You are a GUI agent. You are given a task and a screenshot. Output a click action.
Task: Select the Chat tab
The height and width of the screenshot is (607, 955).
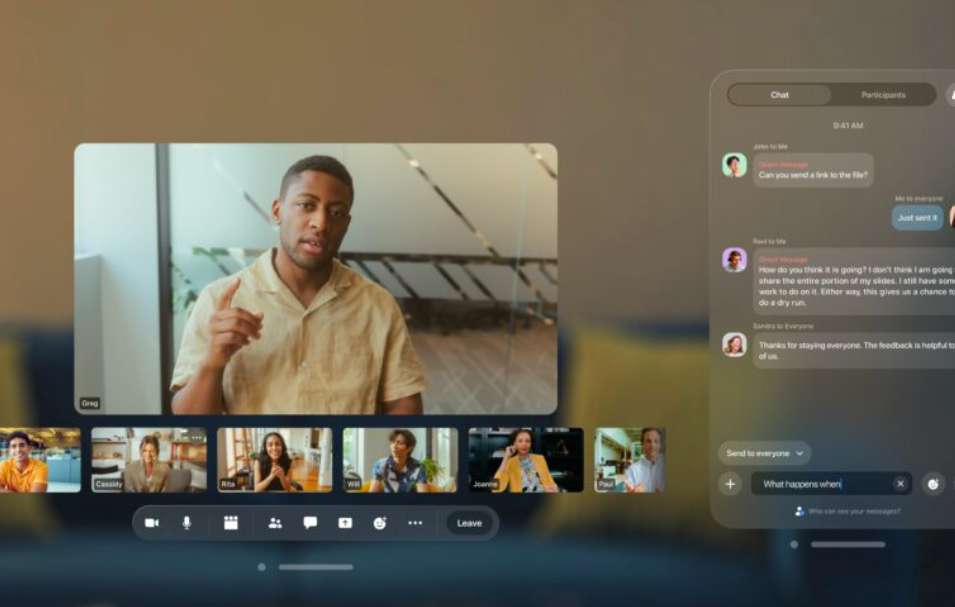point(780,95)
